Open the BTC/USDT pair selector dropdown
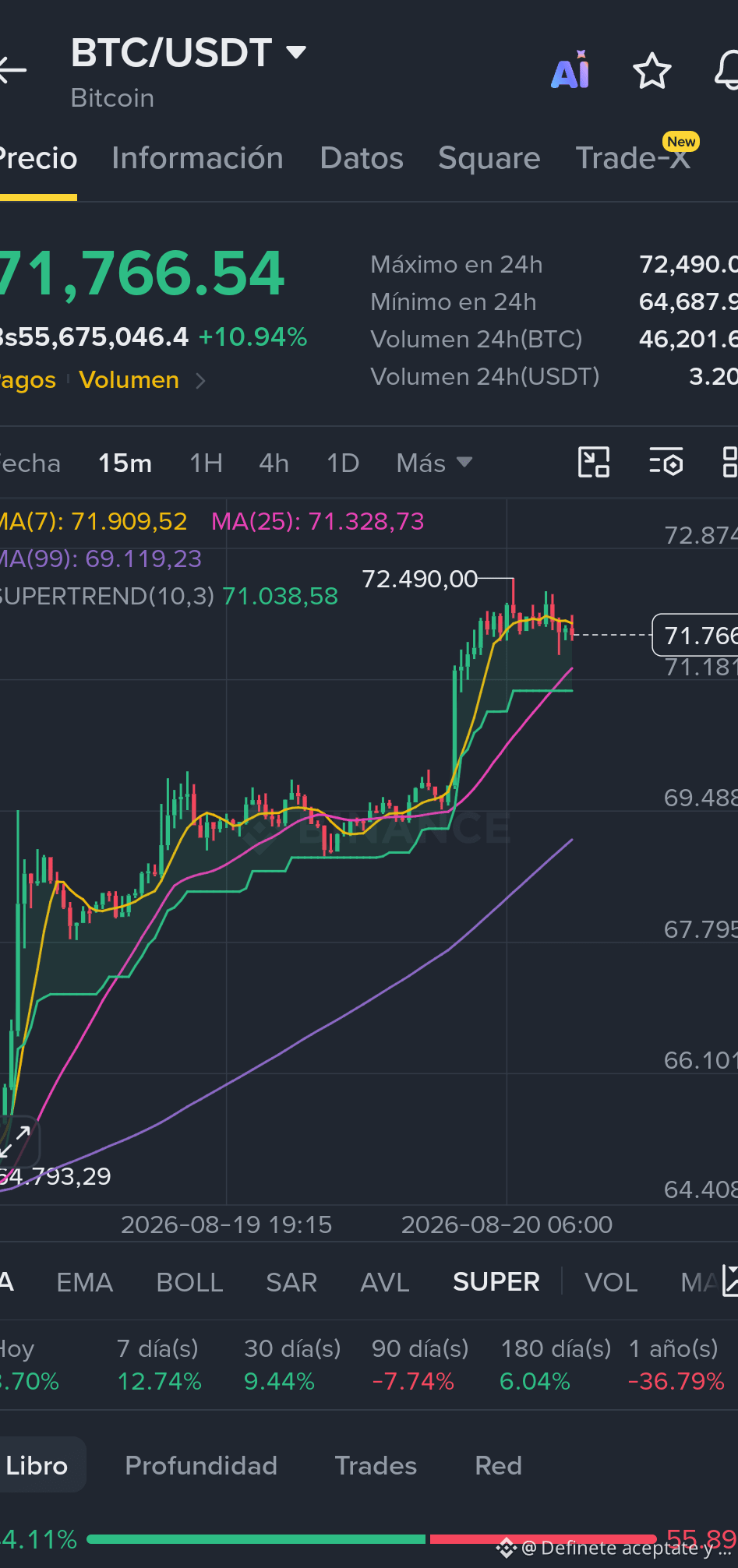Viewport: 738px width, 1568px height. click(296, 52)
